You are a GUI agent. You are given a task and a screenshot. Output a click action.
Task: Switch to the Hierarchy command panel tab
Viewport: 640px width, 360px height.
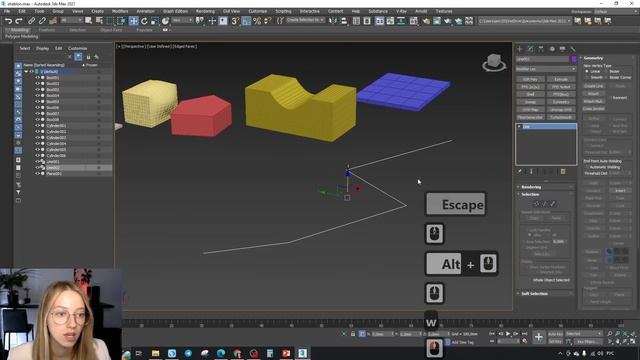(x=541, y=49)
